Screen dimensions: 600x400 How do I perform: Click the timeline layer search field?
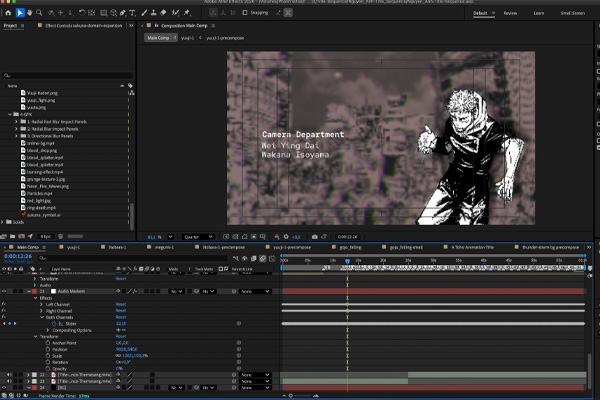tap(132, 258)
